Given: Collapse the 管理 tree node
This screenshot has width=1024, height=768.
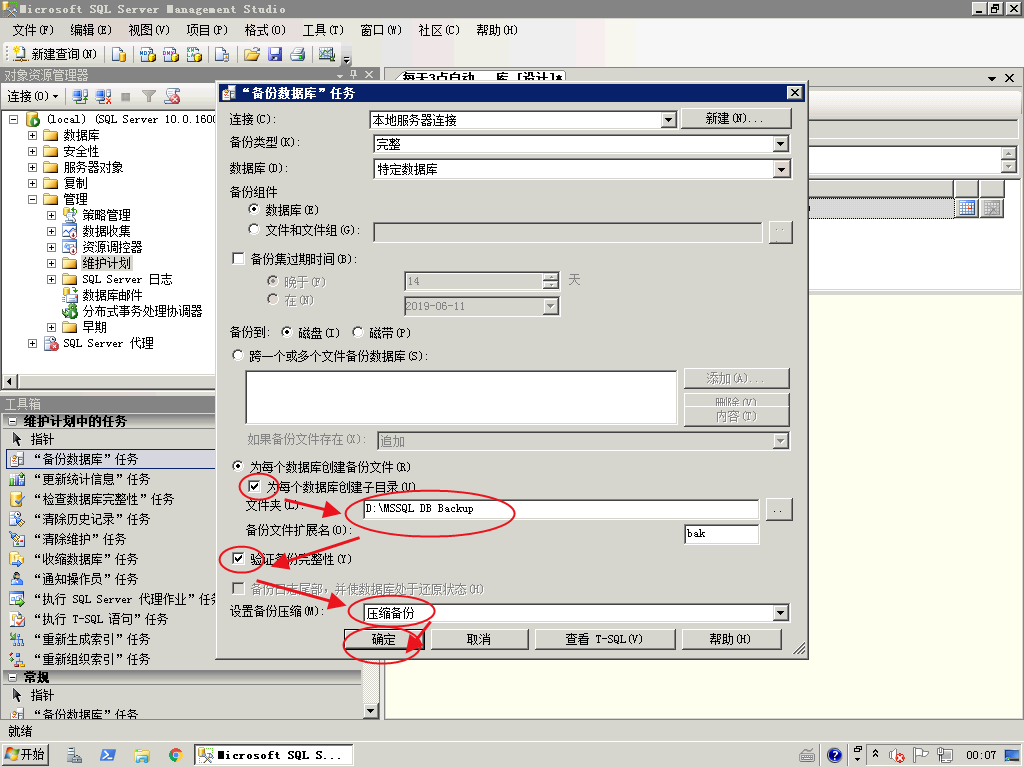Looking at the screenshot, I should pyautogui.click(x=32, y=199).
